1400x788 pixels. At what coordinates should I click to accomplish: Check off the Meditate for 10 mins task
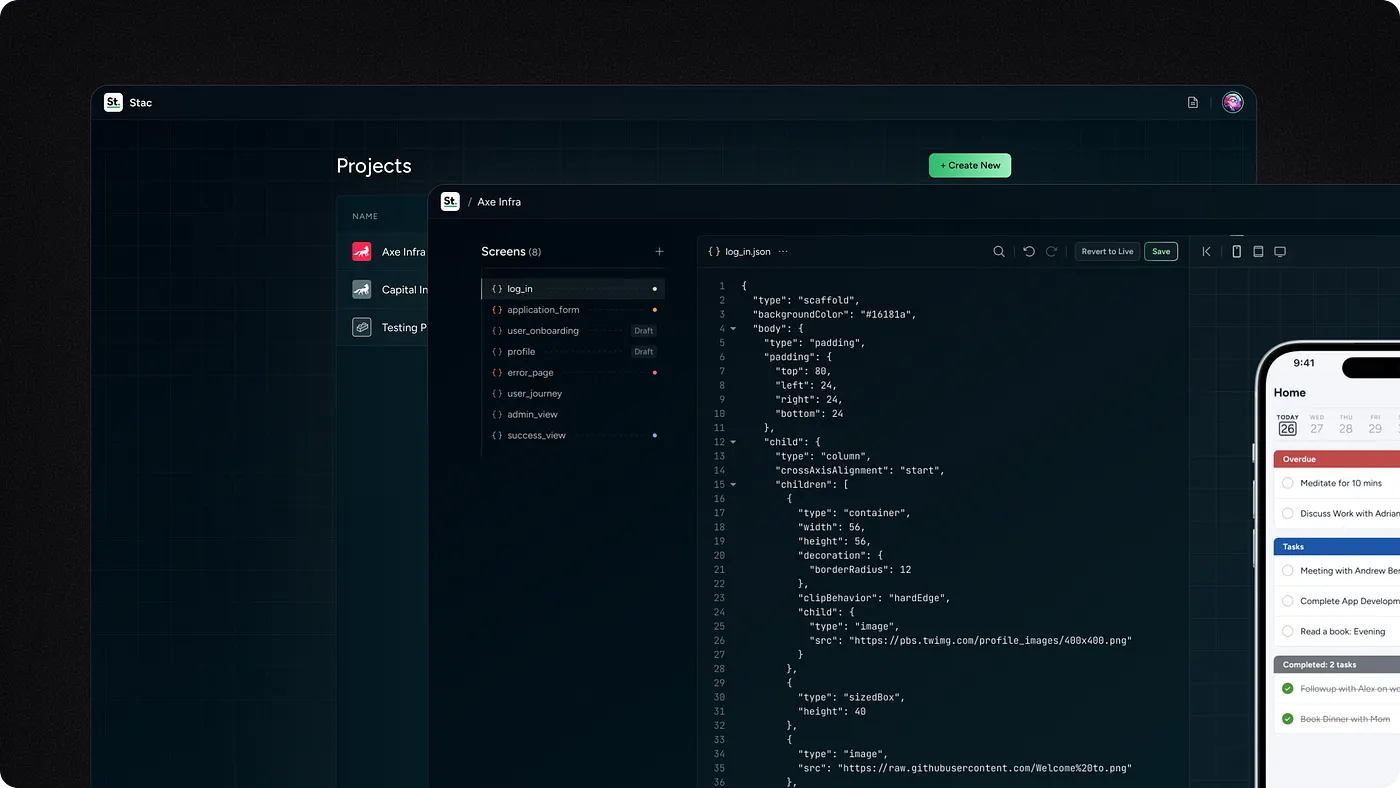click(x=1286, y=483)
